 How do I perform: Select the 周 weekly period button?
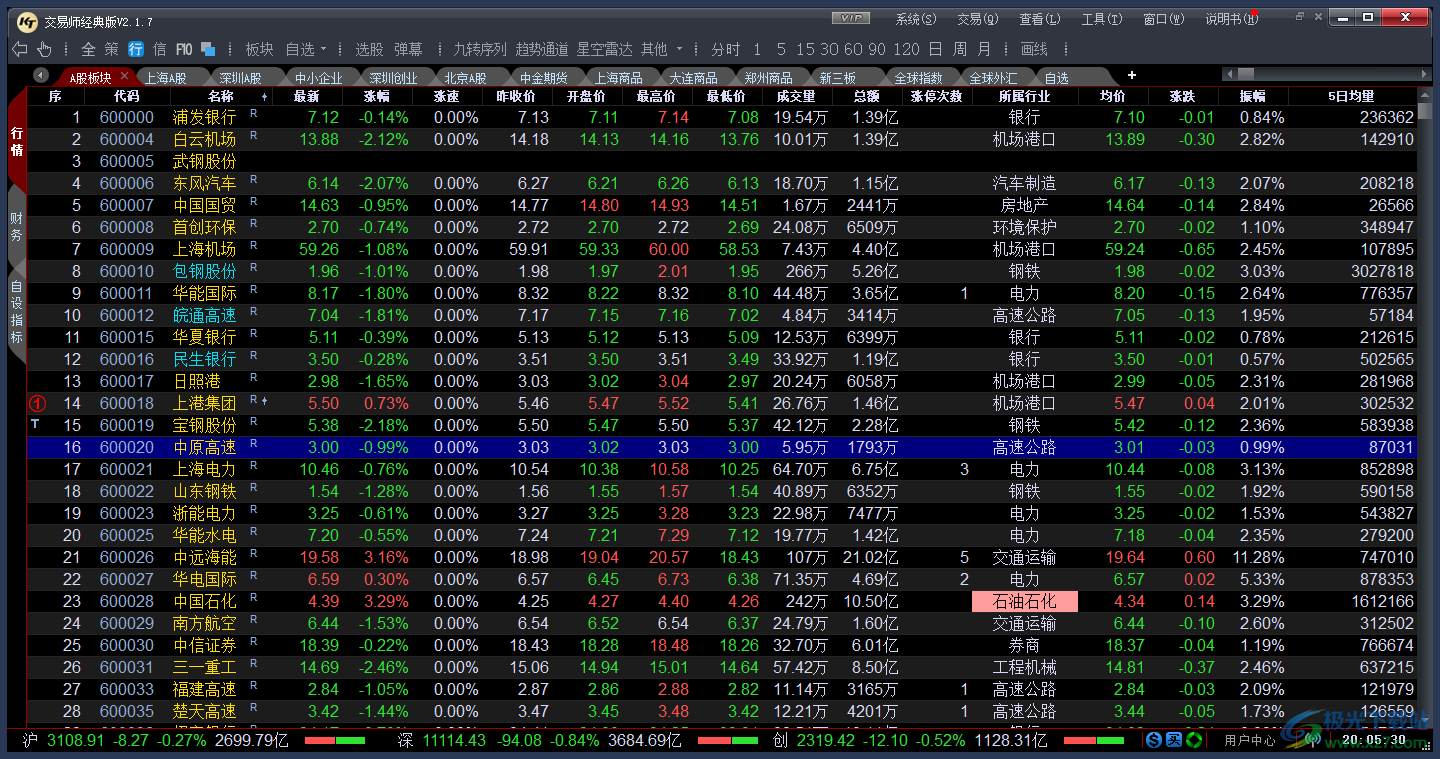tap(960, 49)
